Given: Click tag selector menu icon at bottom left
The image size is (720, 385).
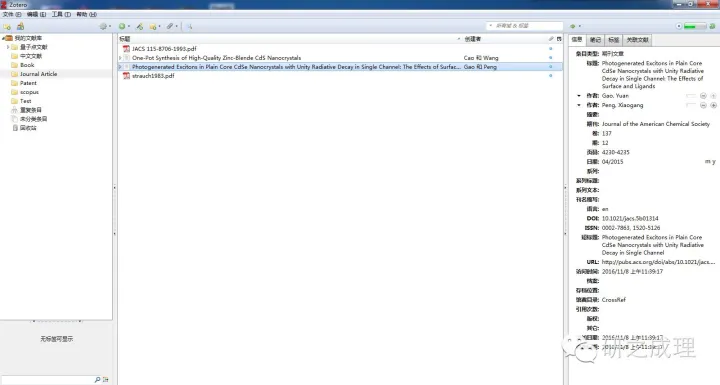Looking at the screenshot, I should pos(106,379).
